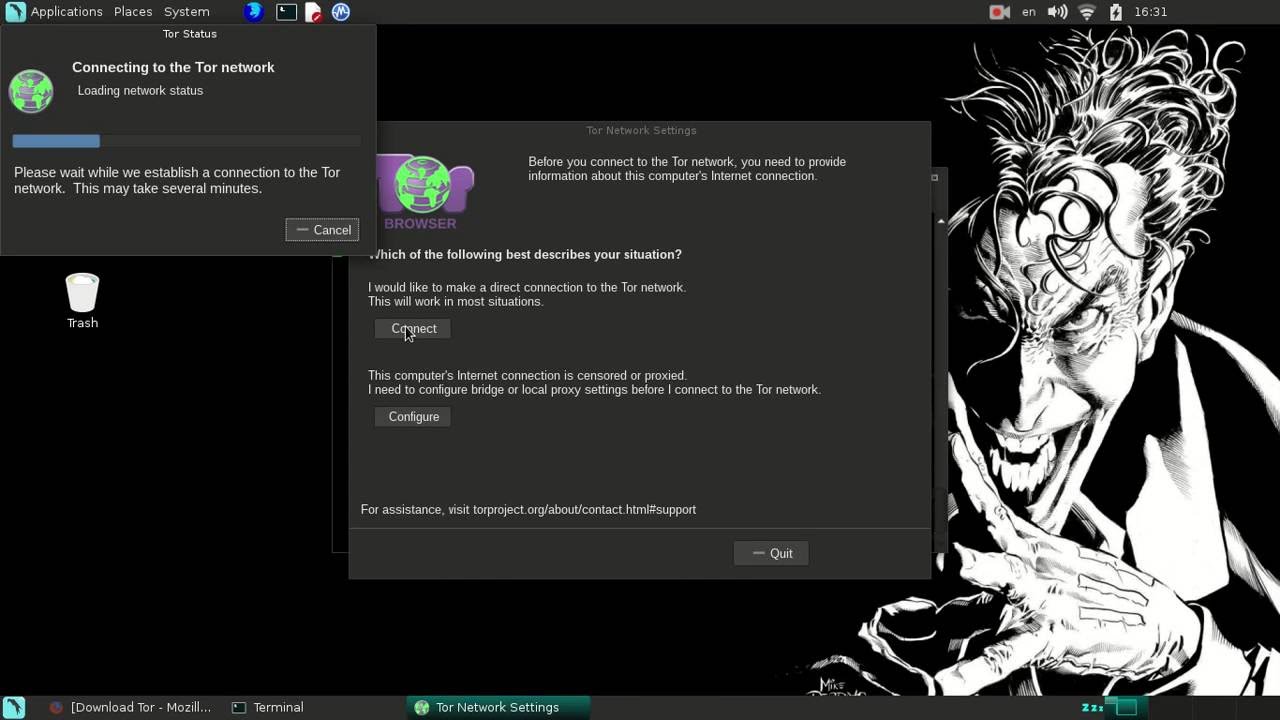
Task: Open the Trash desktop icon
Action: (82, 301)
